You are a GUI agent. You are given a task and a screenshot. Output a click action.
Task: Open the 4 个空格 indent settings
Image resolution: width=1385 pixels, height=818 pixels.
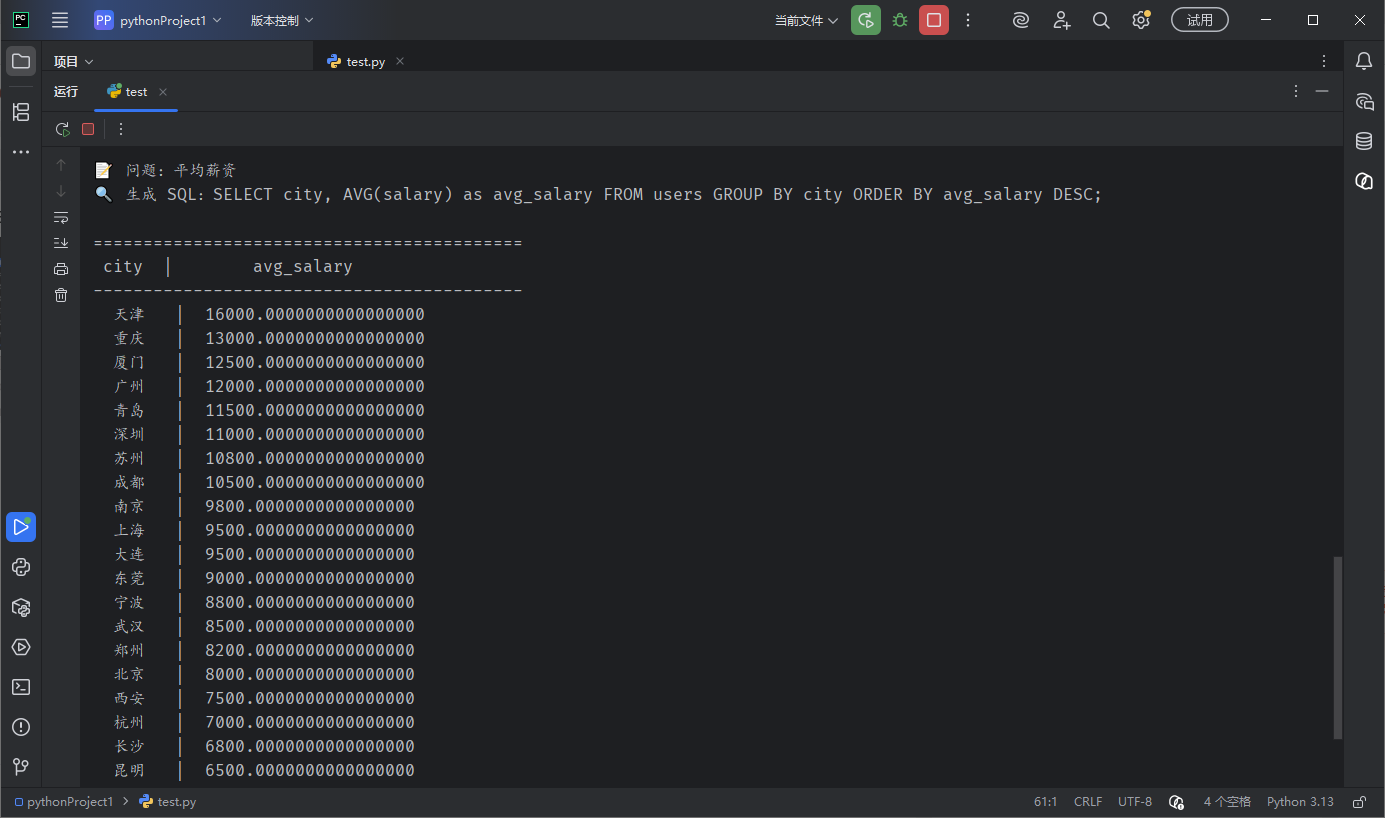[x=1227, y=802]
